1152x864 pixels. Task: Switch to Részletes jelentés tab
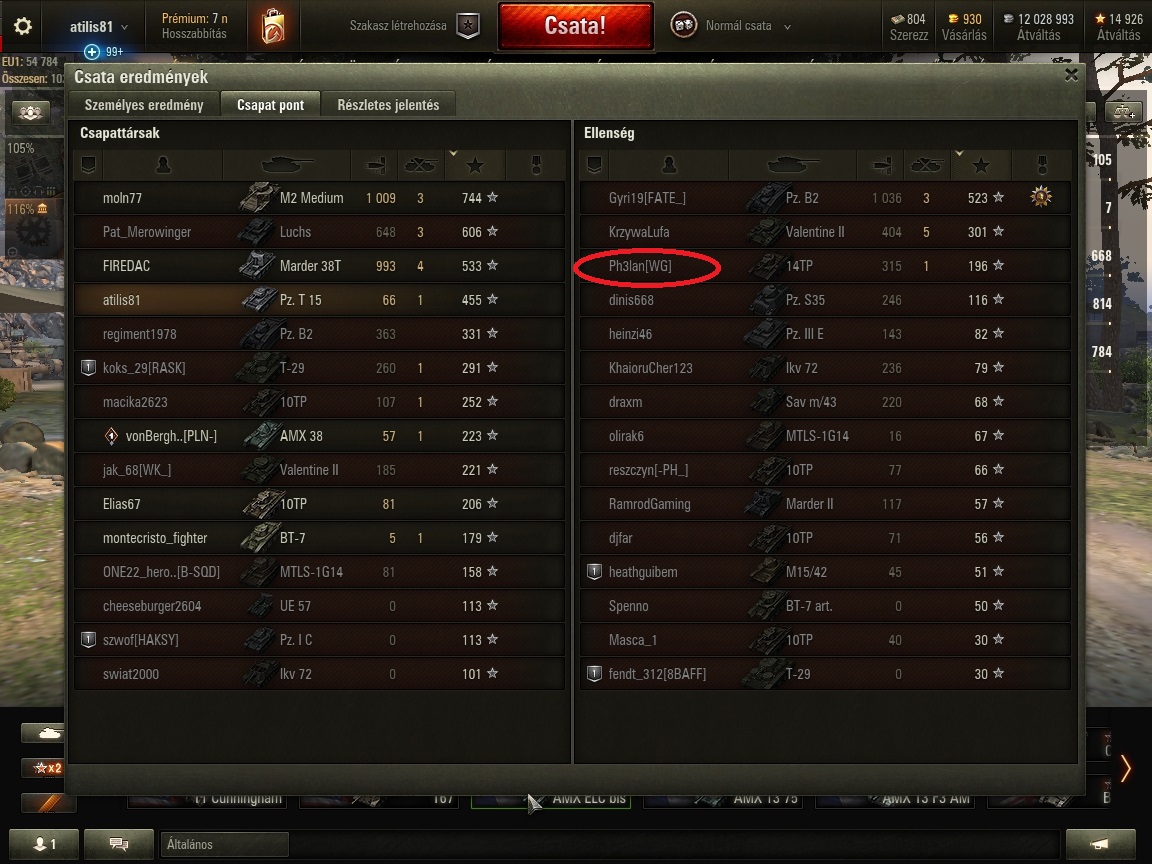(x=388, y=105)
